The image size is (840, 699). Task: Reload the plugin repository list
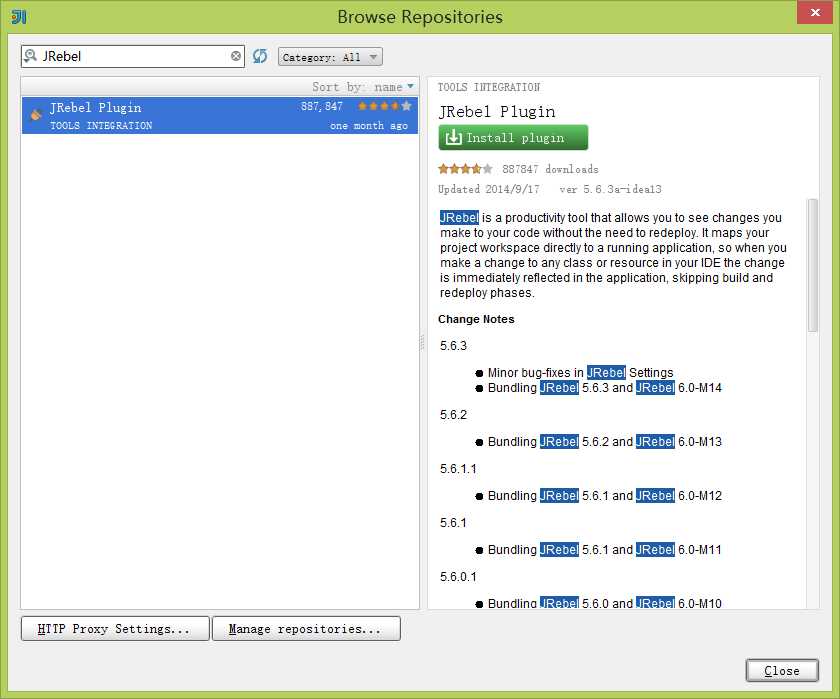tap(260, 56)
